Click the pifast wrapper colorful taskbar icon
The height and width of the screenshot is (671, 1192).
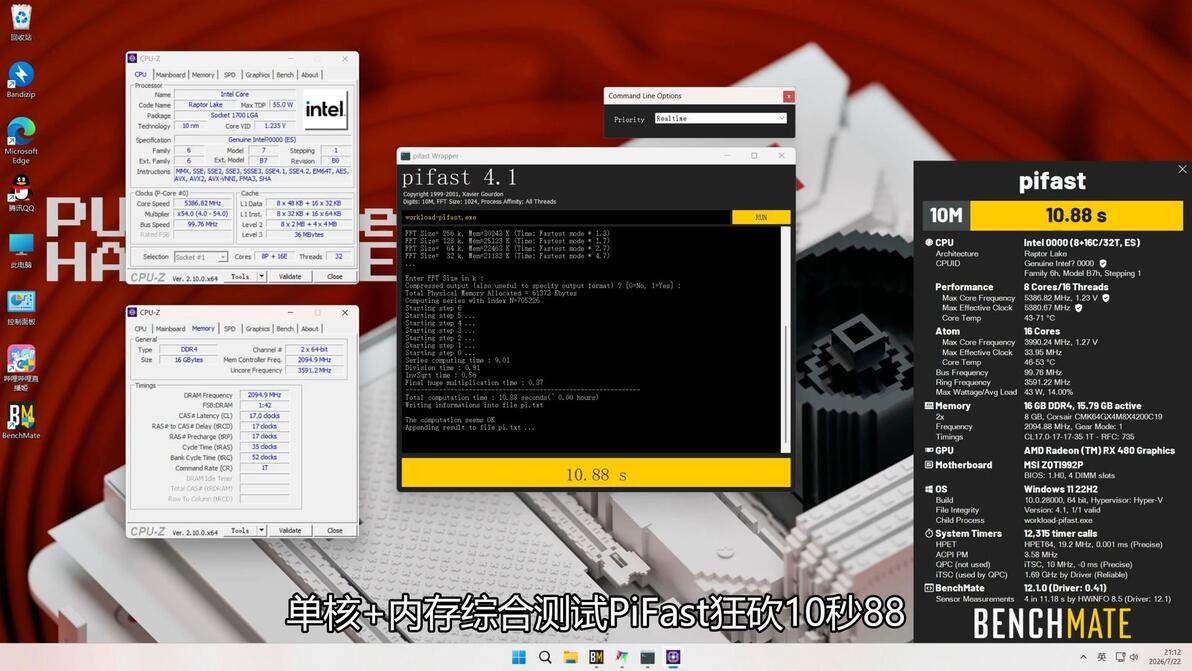[622, 657]
